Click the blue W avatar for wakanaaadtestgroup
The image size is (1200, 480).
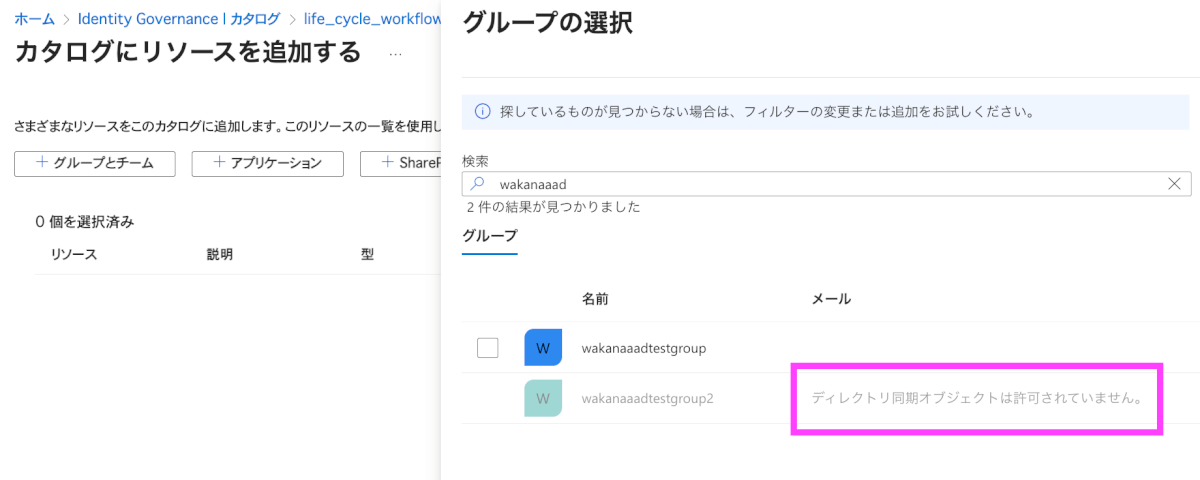pos(543,348)
